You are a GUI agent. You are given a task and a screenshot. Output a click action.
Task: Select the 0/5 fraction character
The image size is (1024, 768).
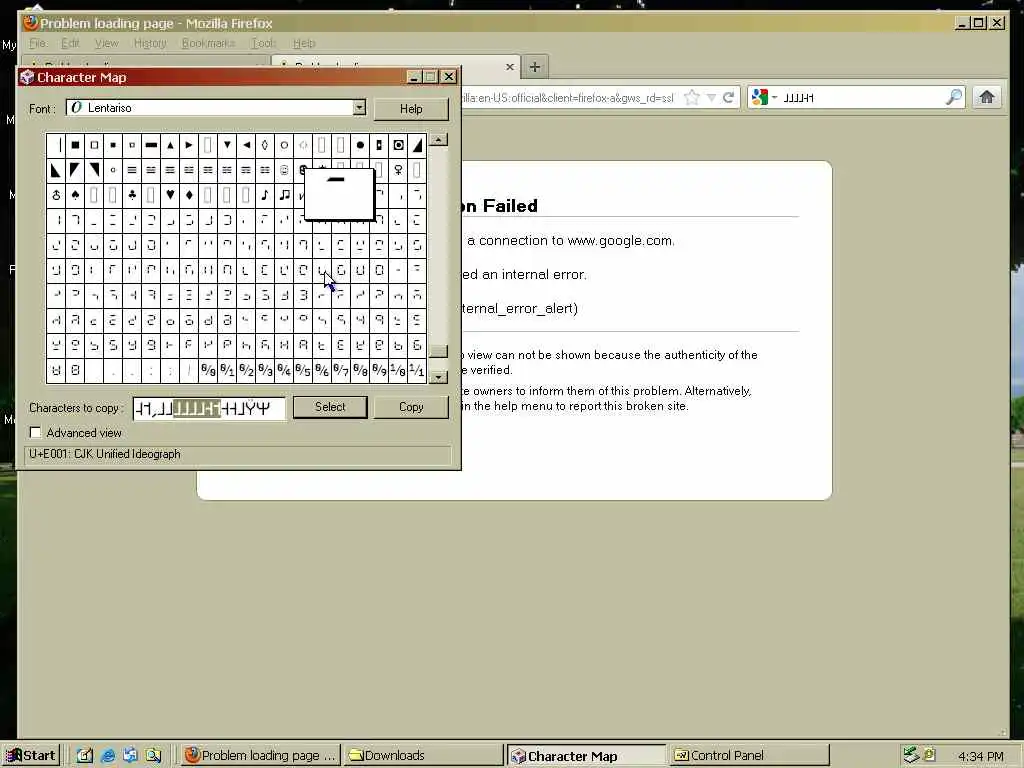click(303, 370)
